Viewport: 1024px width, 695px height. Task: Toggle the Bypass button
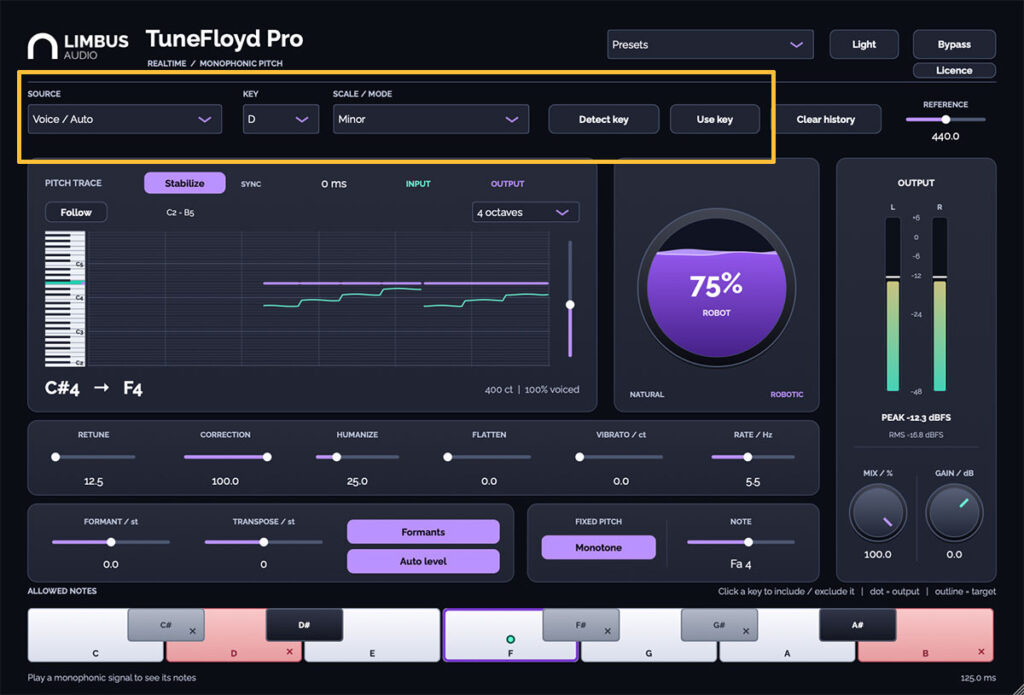coord(953,44)
